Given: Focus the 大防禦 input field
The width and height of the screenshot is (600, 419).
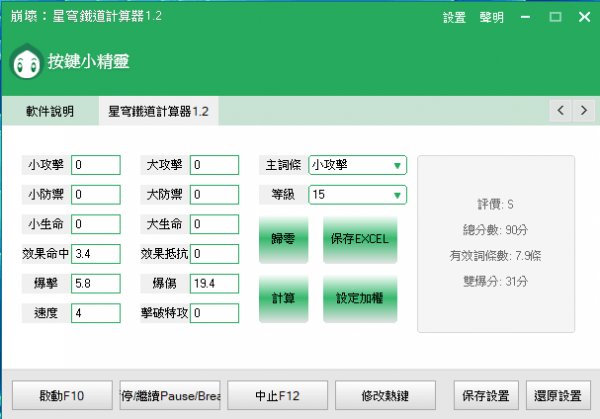Looking at the screenshot, I should click(214, 194).
